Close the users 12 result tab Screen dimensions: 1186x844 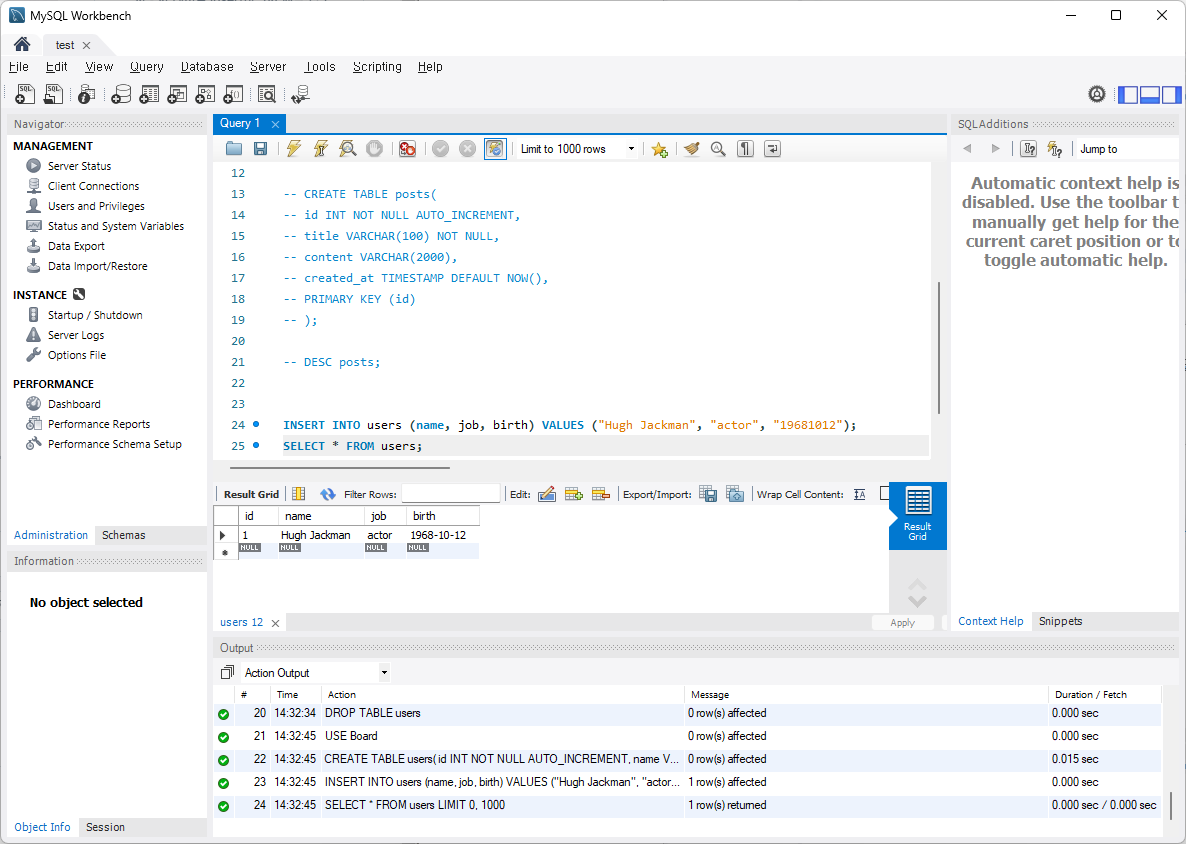click(x=275, y=623)
